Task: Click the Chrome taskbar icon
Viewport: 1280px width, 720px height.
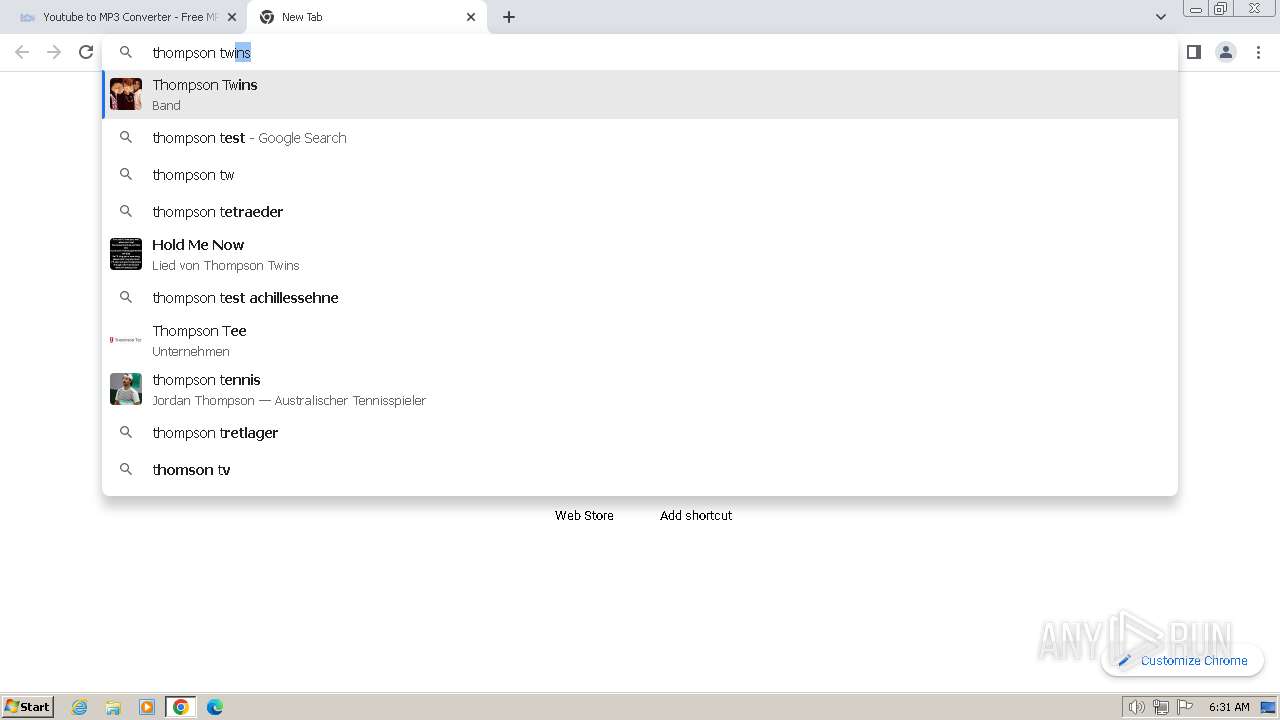Action: pyautogui.click(x=181, y=707)
